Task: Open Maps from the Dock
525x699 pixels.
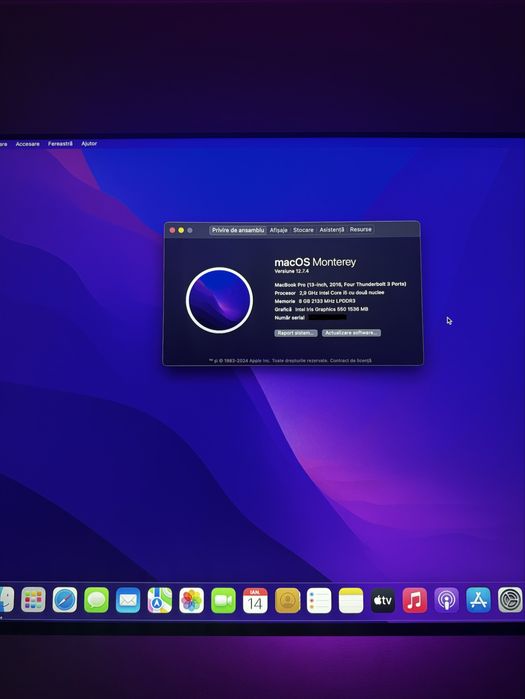Action: click(x=160, y=600)
